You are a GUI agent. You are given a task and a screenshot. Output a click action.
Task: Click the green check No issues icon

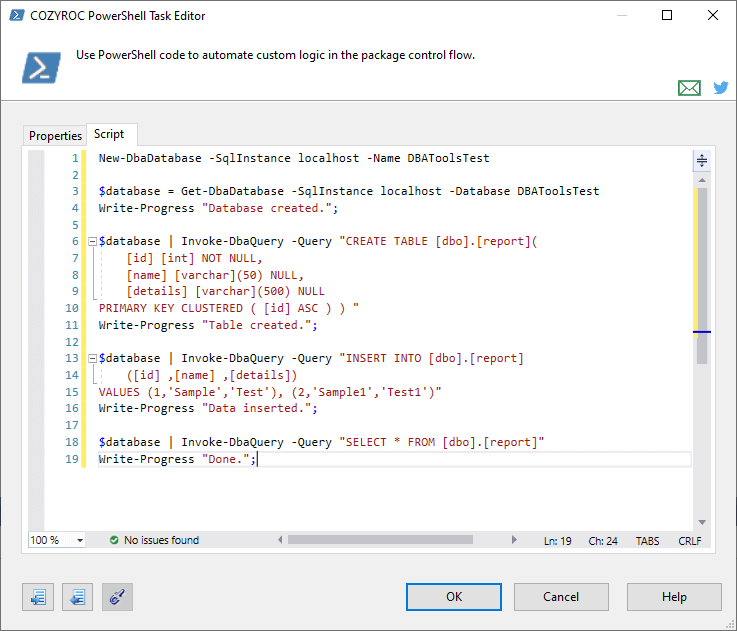[114, 540]
